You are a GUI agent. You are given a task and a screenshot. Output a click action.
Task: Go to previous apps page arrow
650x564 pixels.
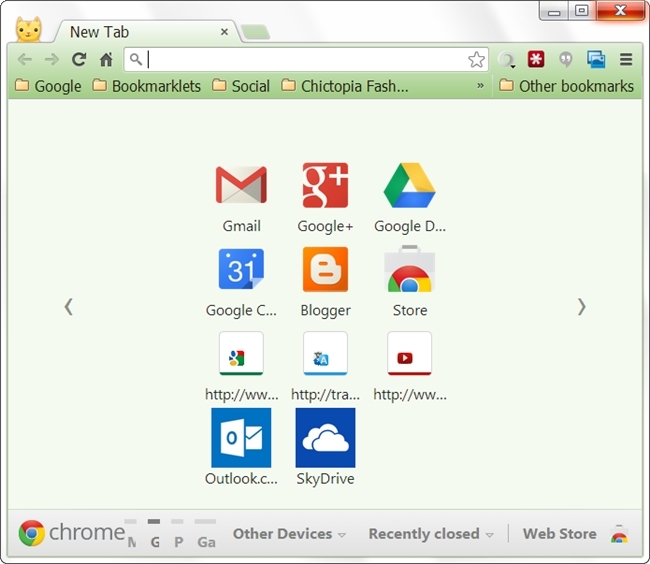point(69,307)
